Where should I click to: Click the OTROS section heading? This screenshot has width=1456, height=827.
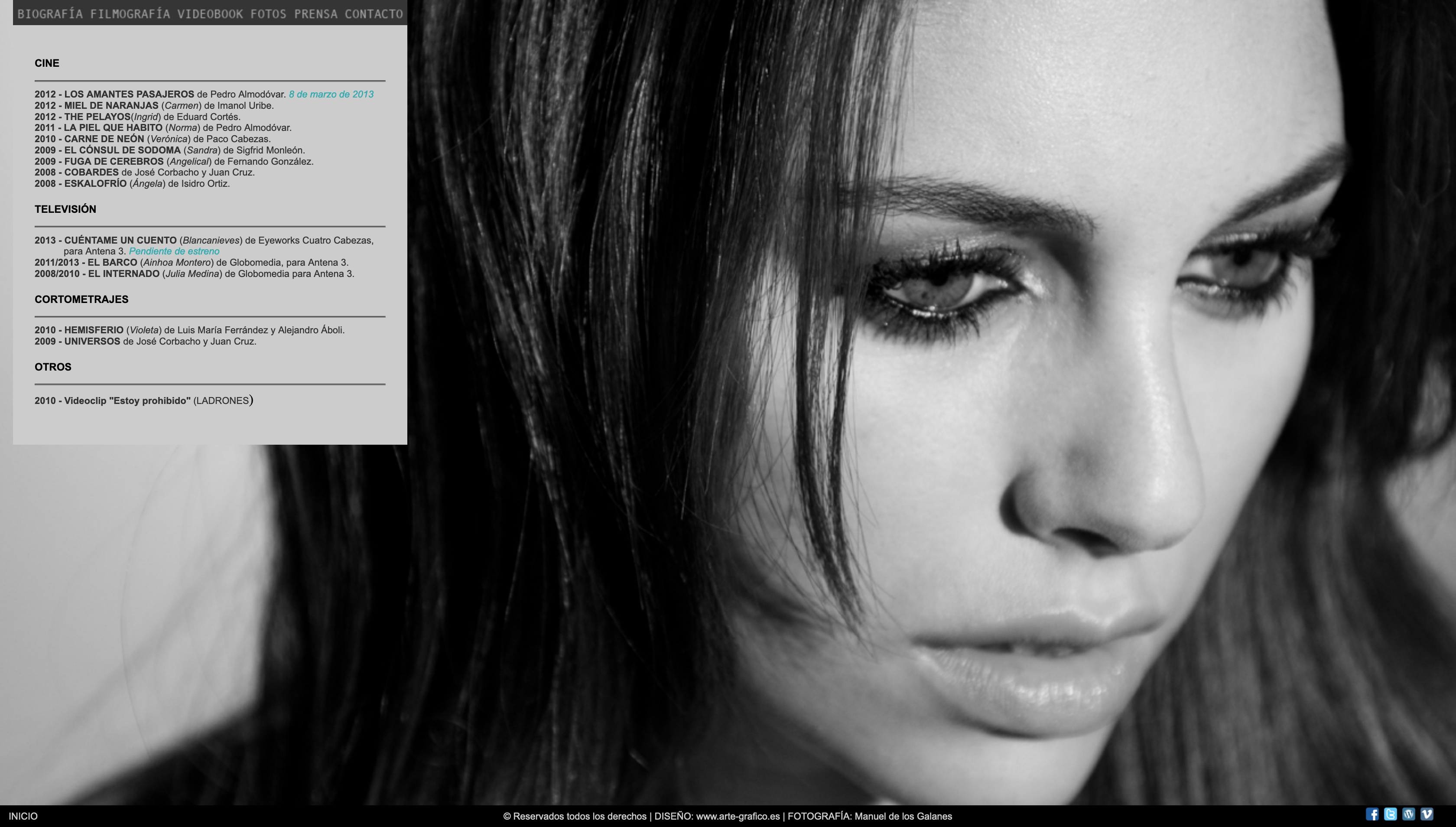(x=53, y=367)
